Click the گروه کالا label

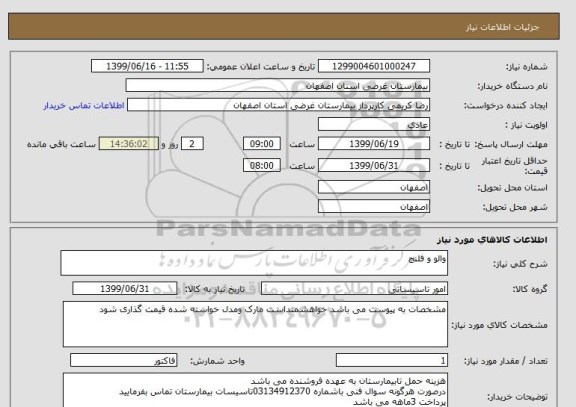pos(530,289)
